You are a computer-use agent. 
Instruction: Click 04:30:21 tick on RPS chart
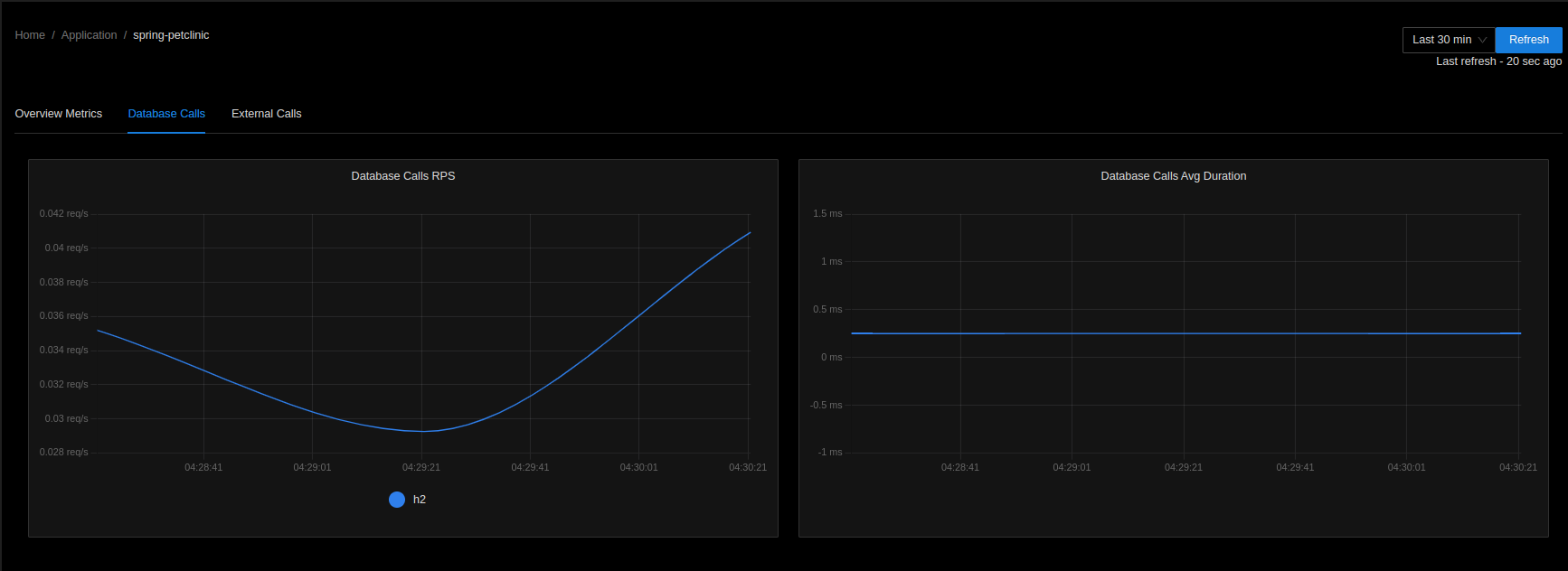tap(748, 468)
